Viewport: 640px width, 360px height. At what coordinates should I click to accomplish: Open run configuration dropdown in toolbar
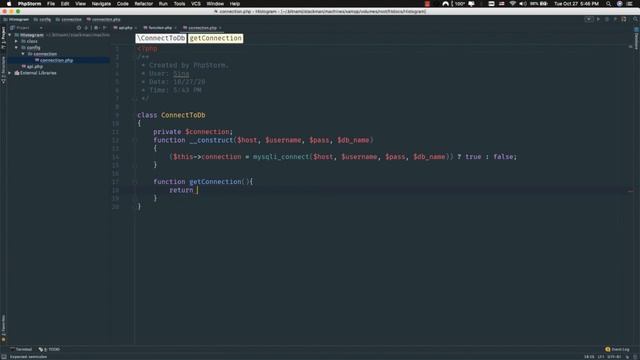tap(589, 19)
